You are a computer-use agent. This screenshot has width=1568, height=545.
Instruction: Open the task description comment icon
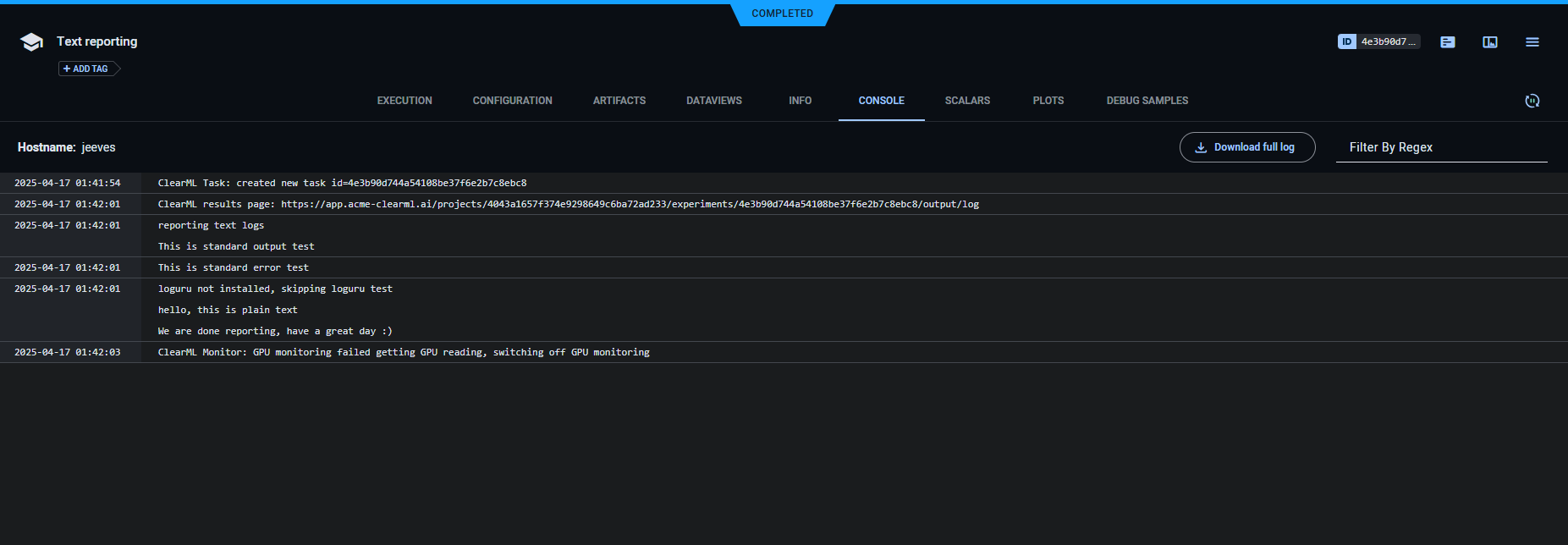coord(1447,42)
